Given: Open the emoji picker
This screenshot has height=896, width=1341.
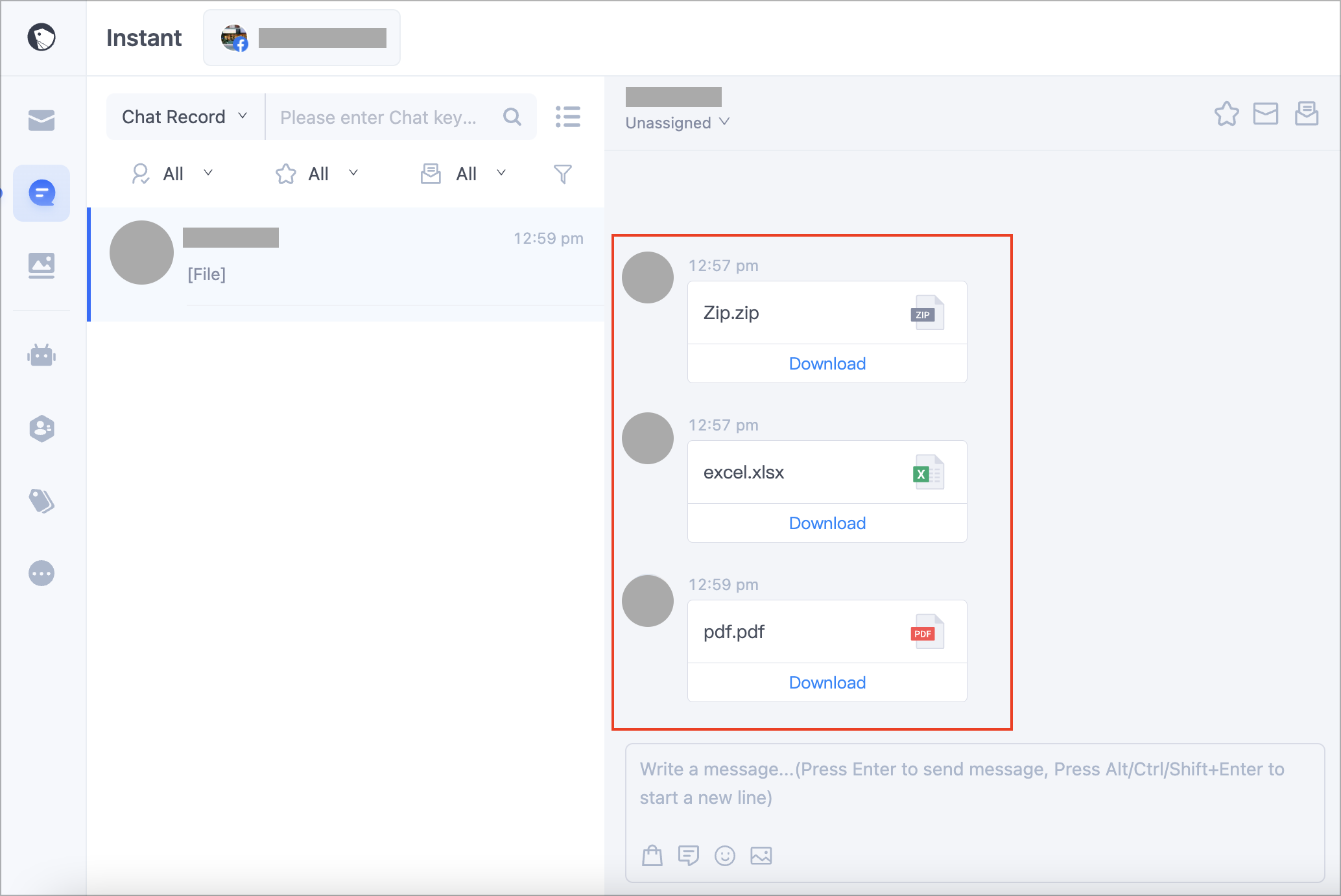Looking at the screenshot, I should click(725, 856).
